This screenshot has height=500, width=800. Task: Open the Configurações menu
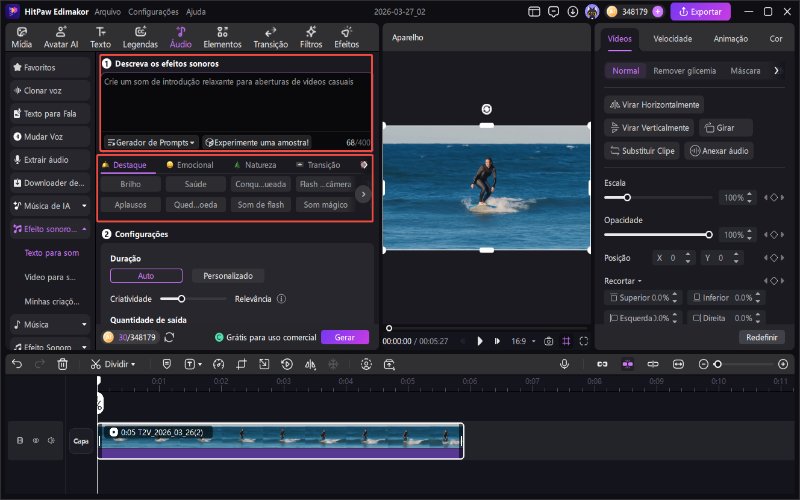[x=153, y=11]
